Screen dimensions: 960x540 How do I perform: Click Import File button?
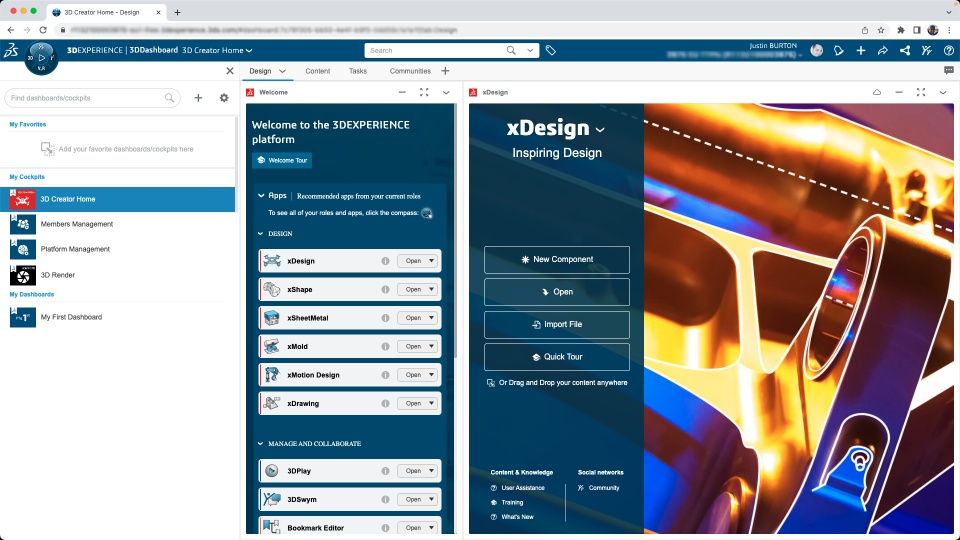[x=557, y=324]
